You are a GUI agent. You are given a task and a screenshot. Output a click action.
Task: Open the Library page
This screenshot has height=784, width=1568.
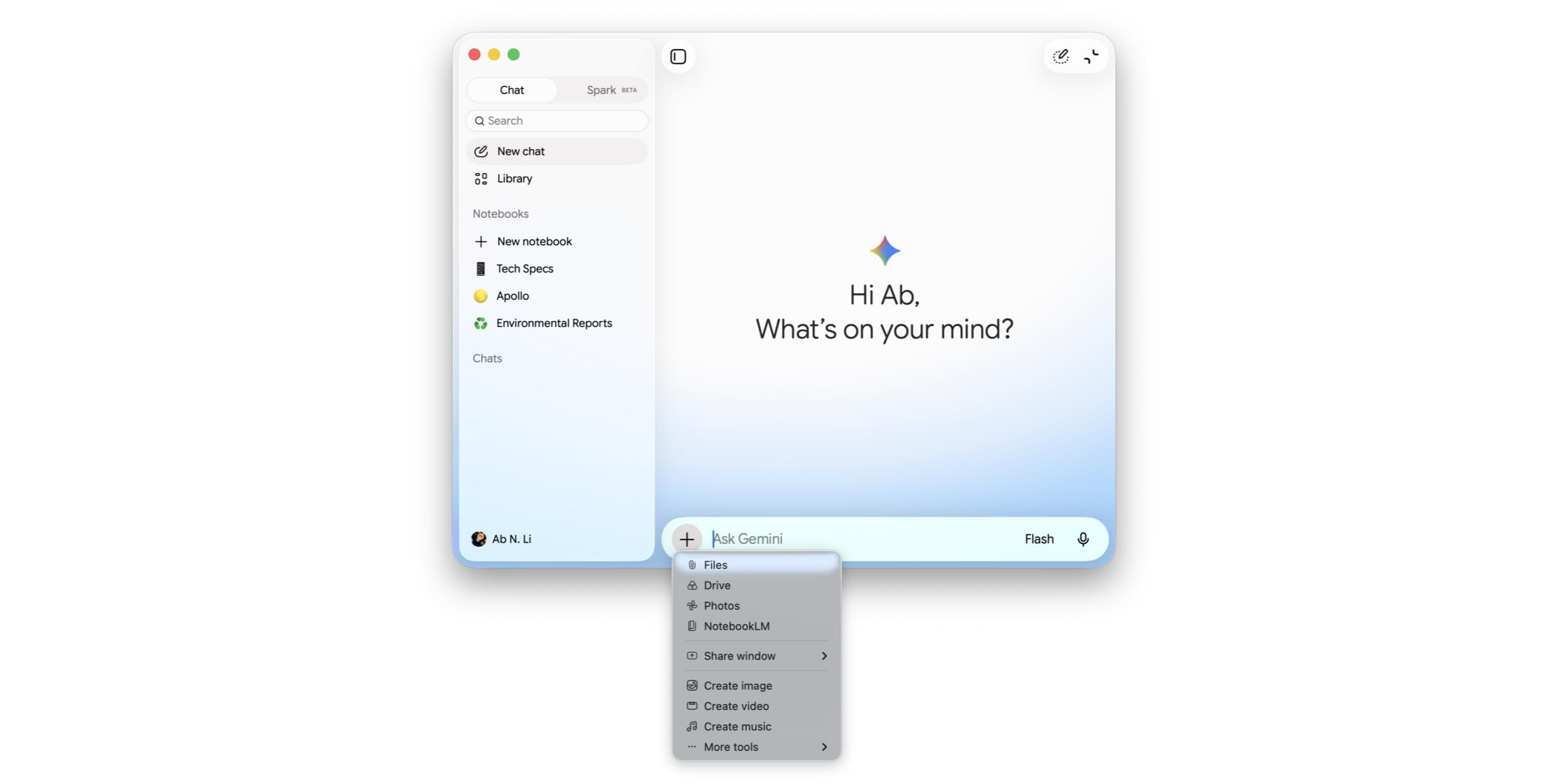click(x=557, y=179)
